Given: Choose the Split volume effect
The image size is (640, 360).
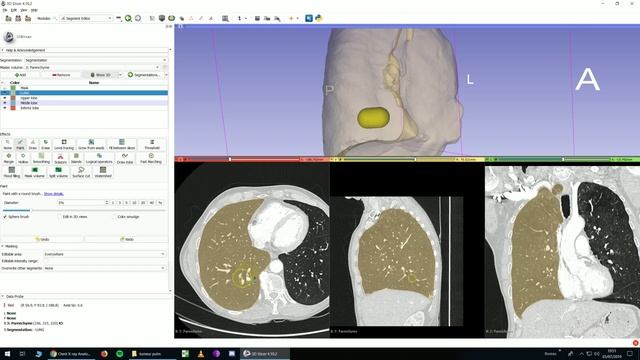Looking at the screenshot, I should click(x=58, y=172).
